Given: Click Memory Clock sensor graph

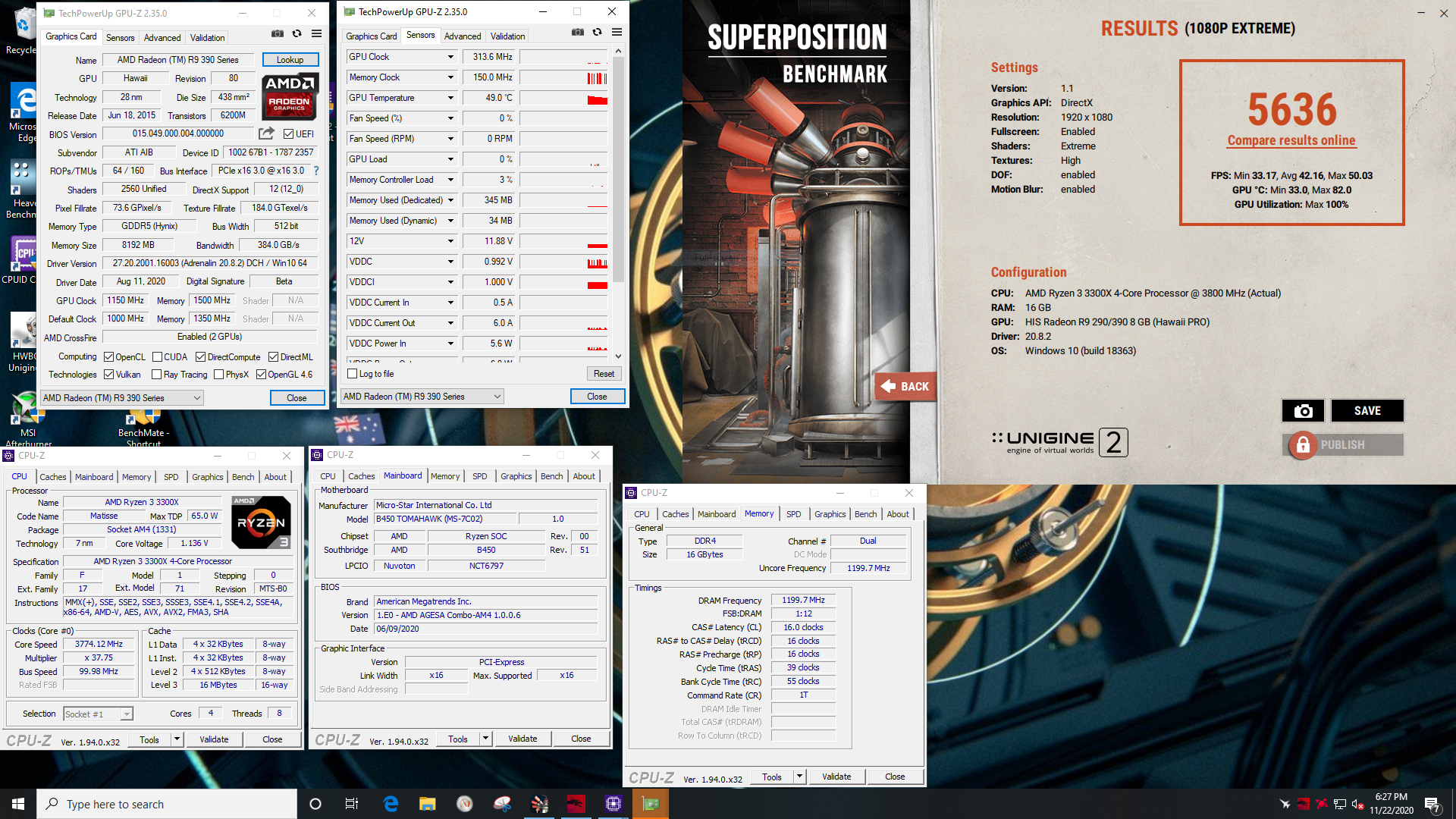Looking at the screenshot, I should point(563,77).
